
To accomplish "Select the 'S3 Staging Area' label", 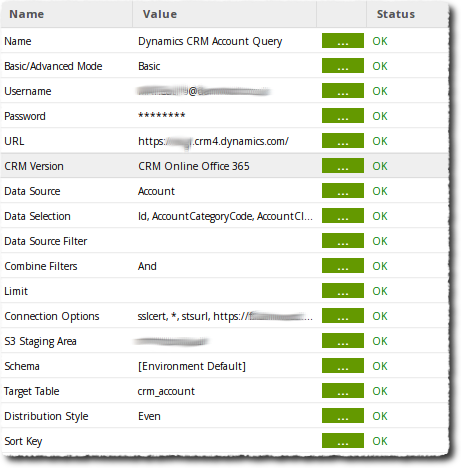I will point(40,341).
